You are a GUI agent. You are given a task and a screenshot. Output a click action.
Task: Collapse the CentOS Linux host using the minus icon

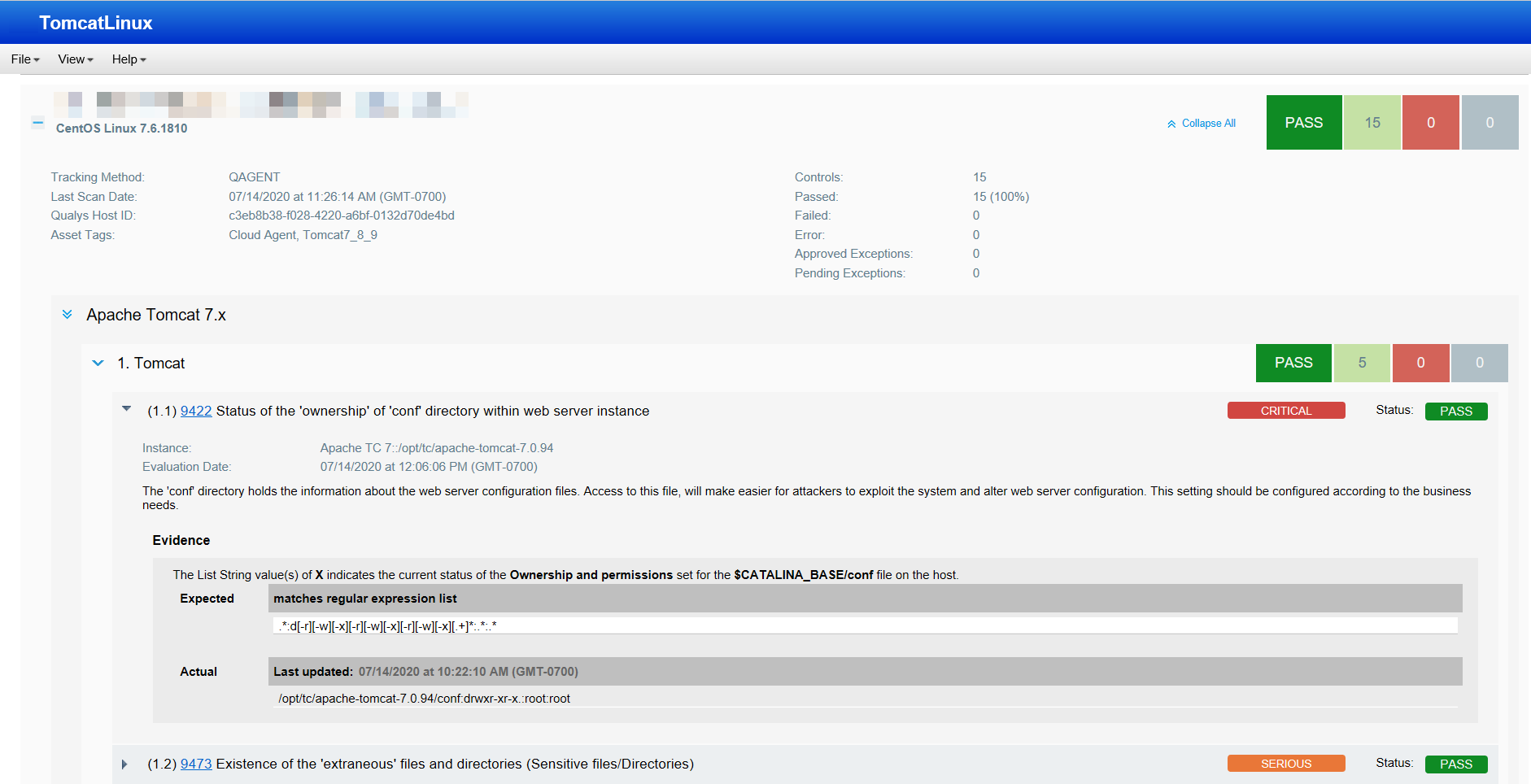37,123
